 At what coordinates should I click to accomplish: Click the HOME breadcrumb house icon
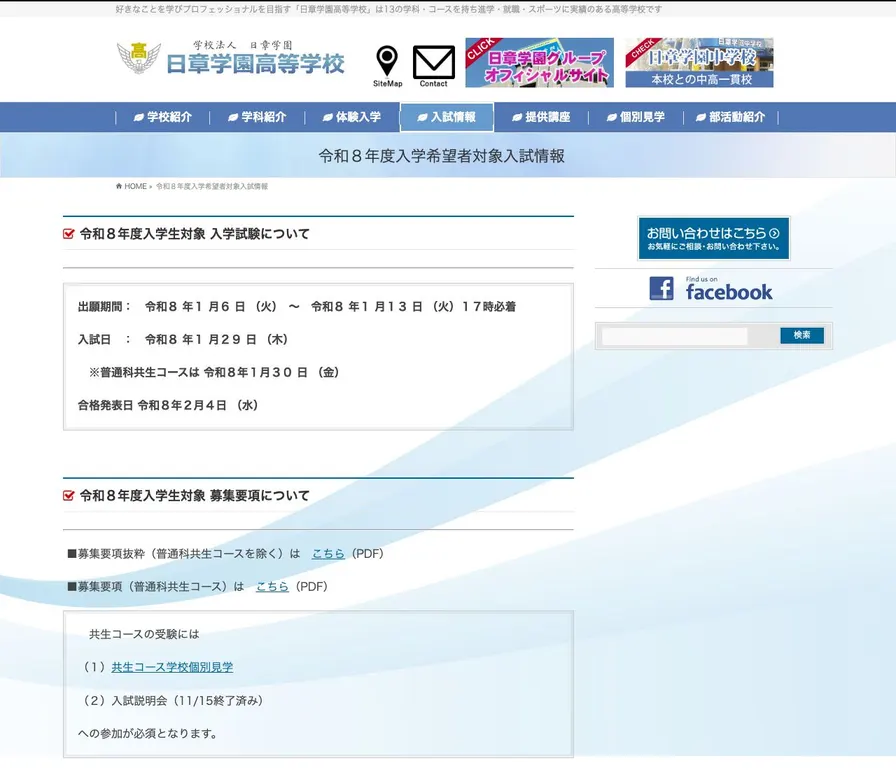119,186
